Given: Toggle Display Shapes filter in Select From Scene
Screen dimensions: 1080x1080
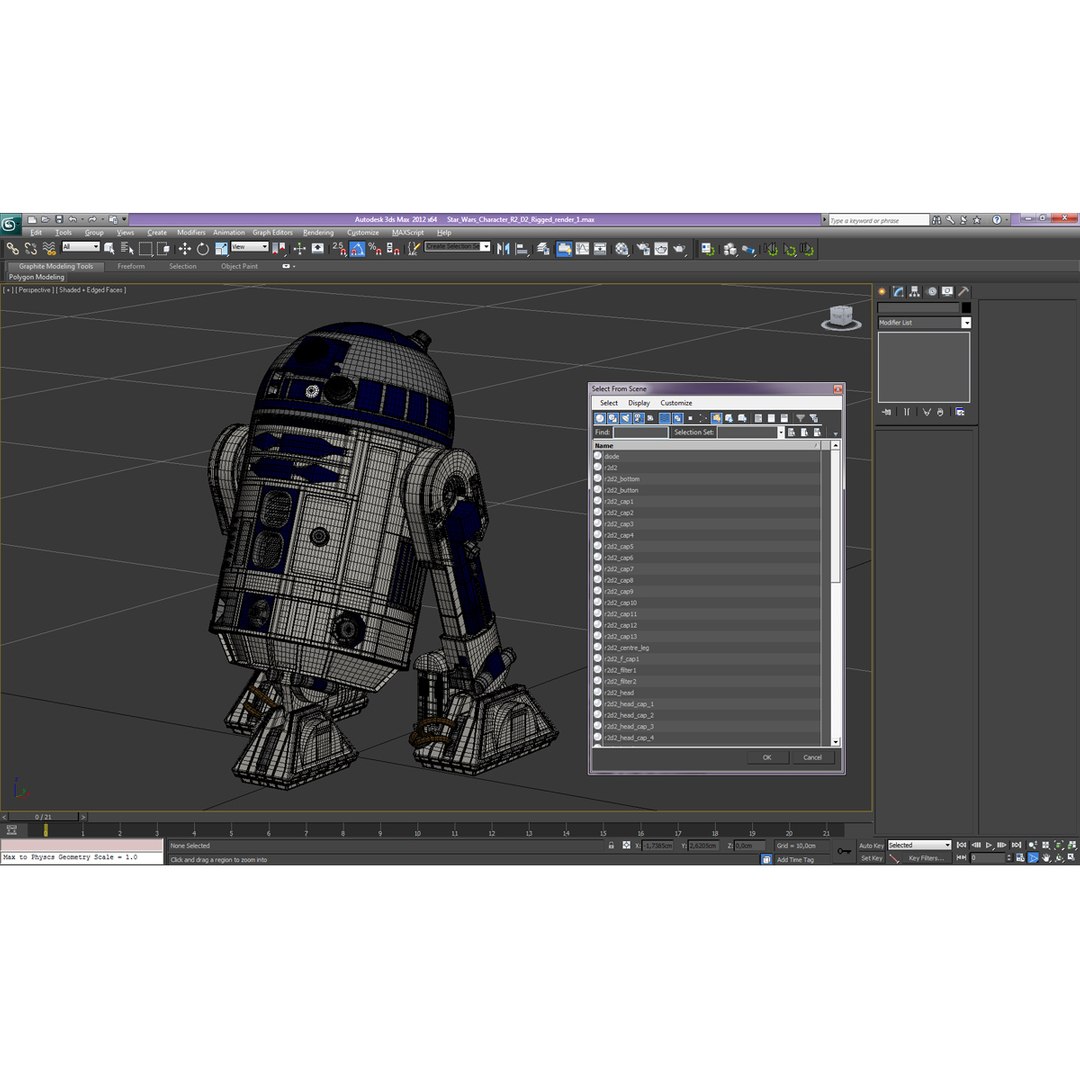Looking at the screenshot, I should 612,418.
